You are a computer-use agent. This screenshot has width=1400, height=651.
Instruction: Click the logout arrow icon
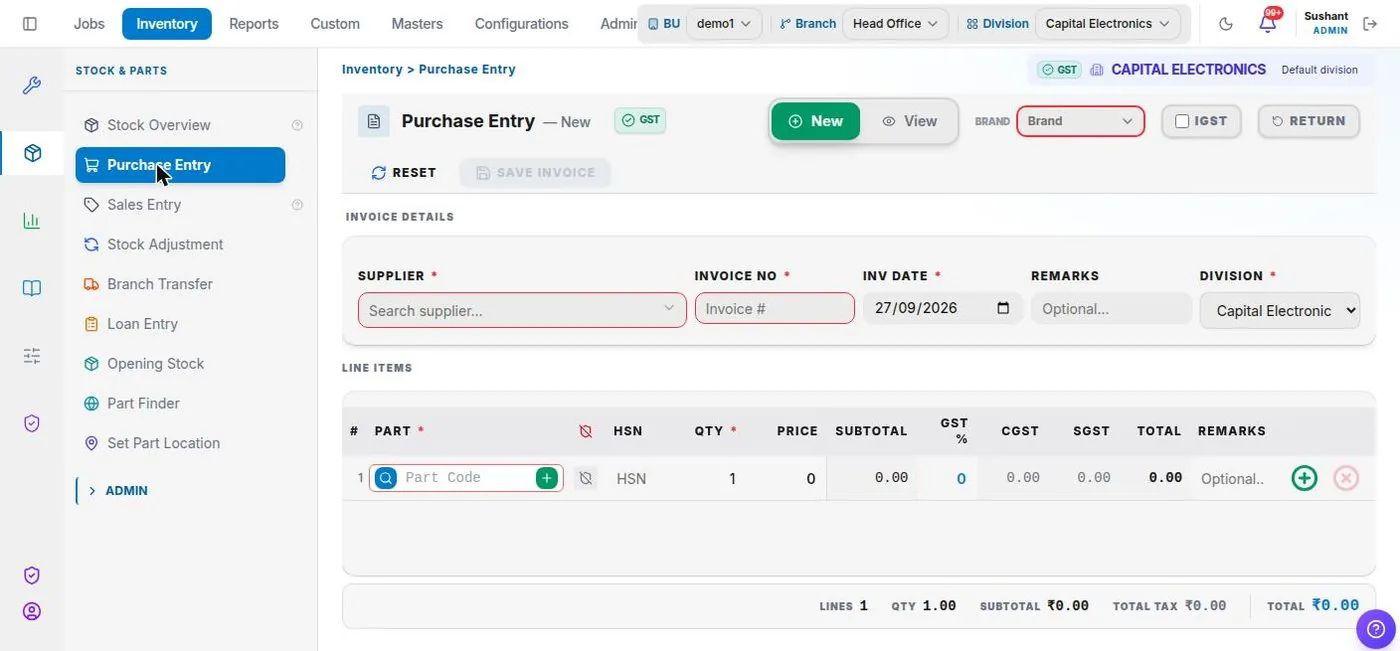click(1370, 23)
